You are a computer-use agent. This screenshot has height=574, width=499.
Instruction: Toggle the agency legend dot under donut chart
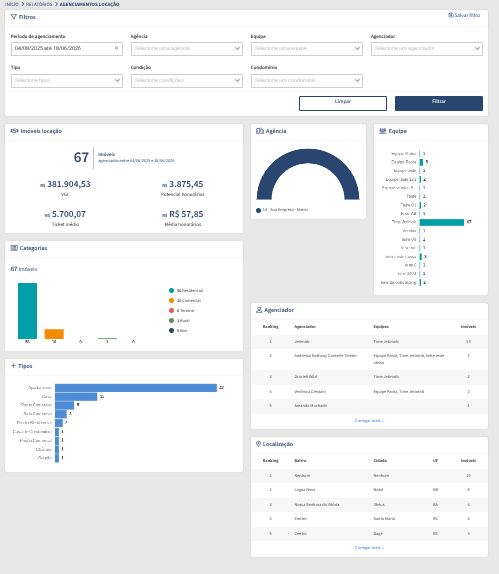tap(258, 210)
